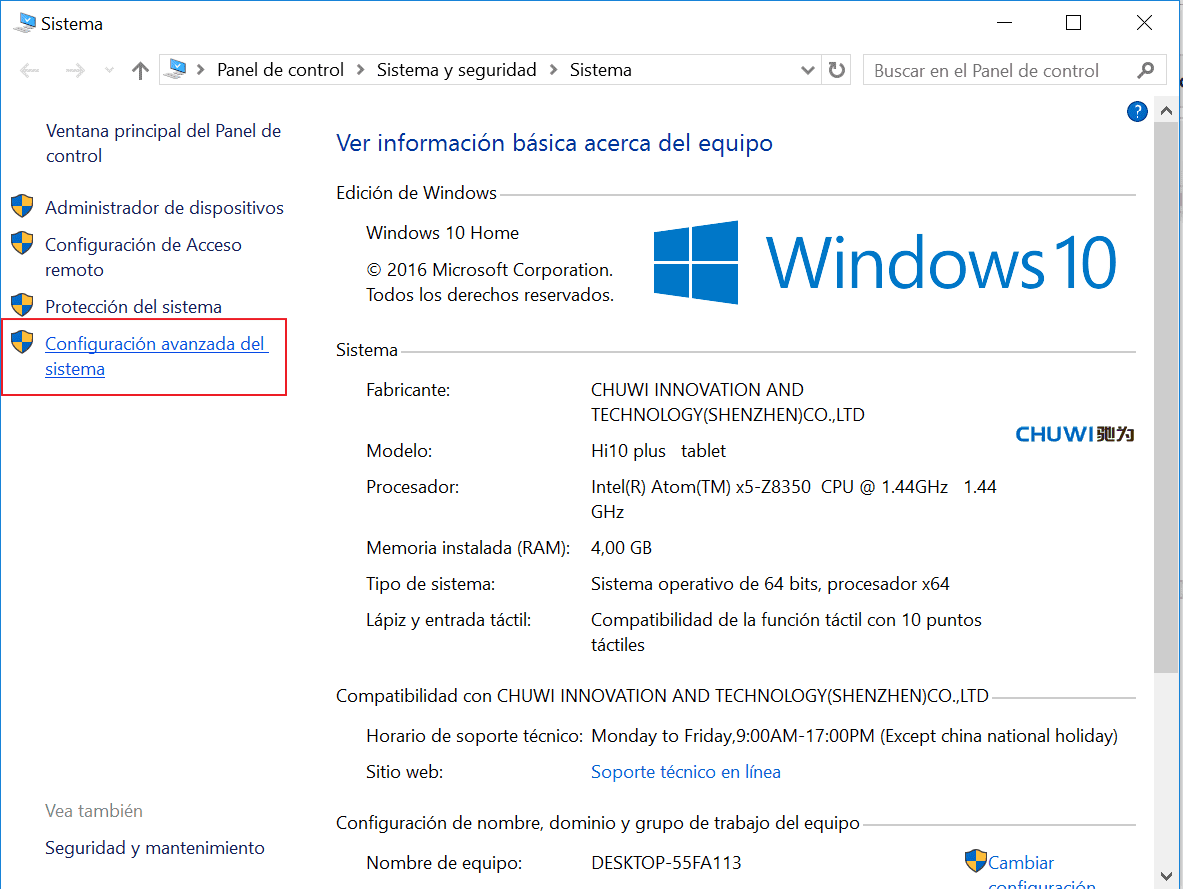The height and width of the screenshot is (889, 1183).
Task: Open the blue help question icon
Action: click(x=1137, y=112)
